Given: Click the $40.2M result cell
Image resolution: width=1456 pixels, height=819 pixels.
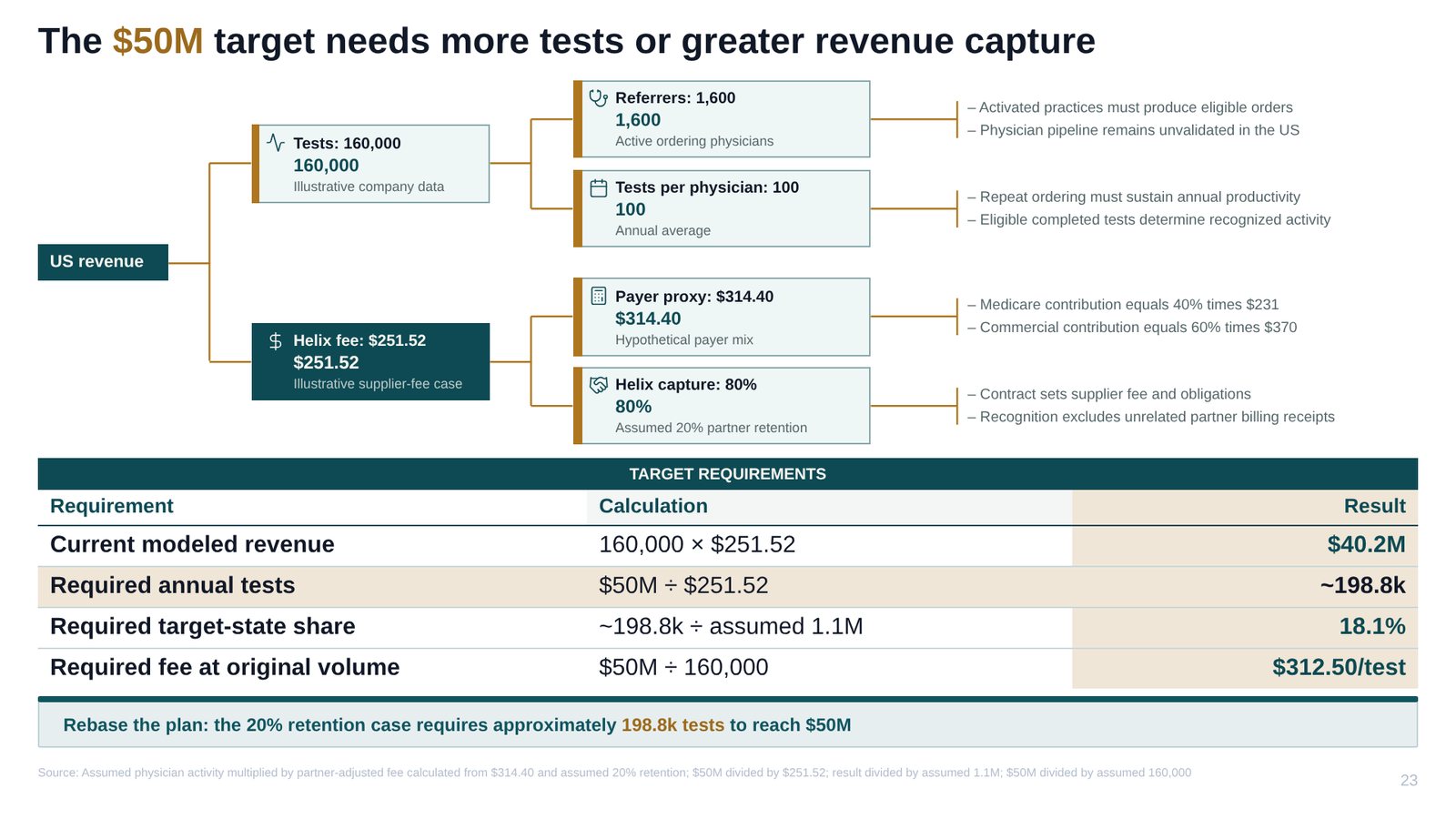Looking at the screenshot, I should 1245,545.
